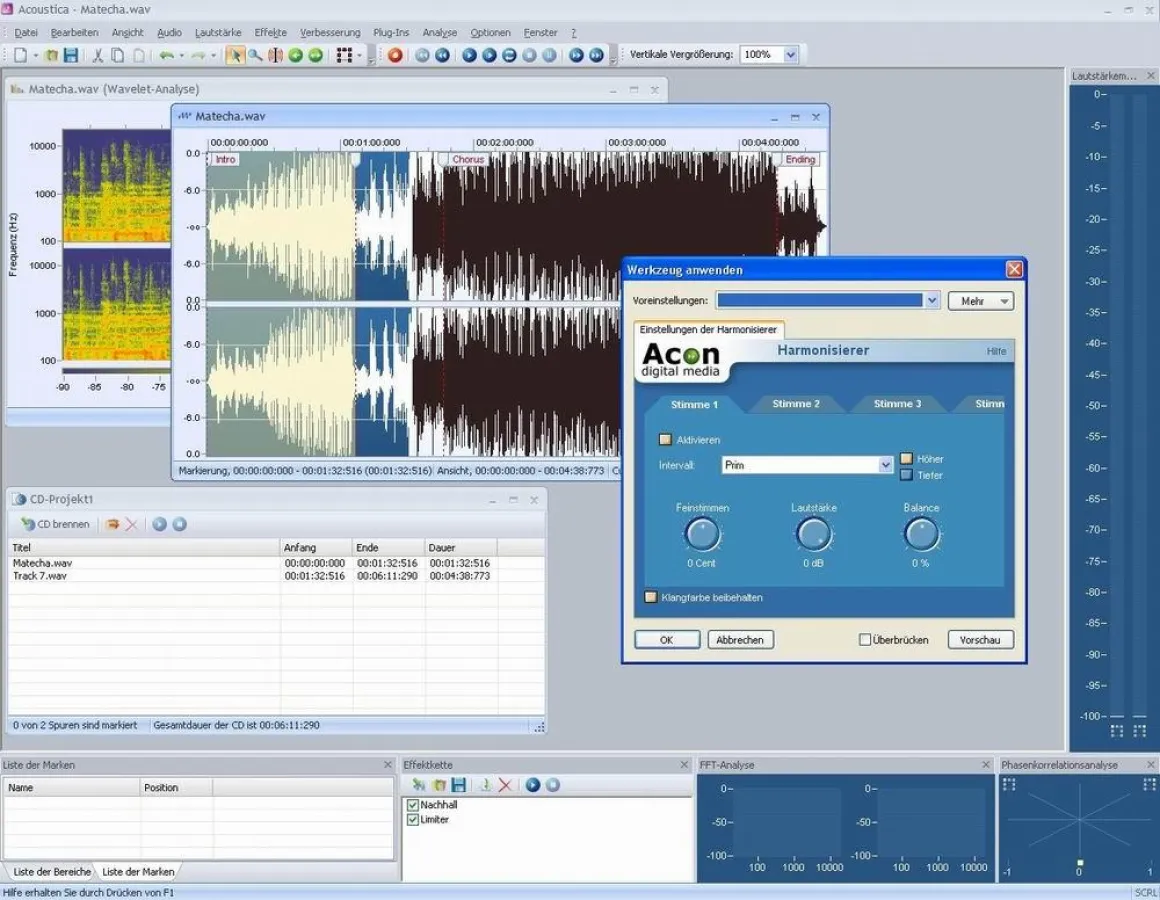Open the Vertikale Vergrößerung 100% dropdown

click(790, 55)
